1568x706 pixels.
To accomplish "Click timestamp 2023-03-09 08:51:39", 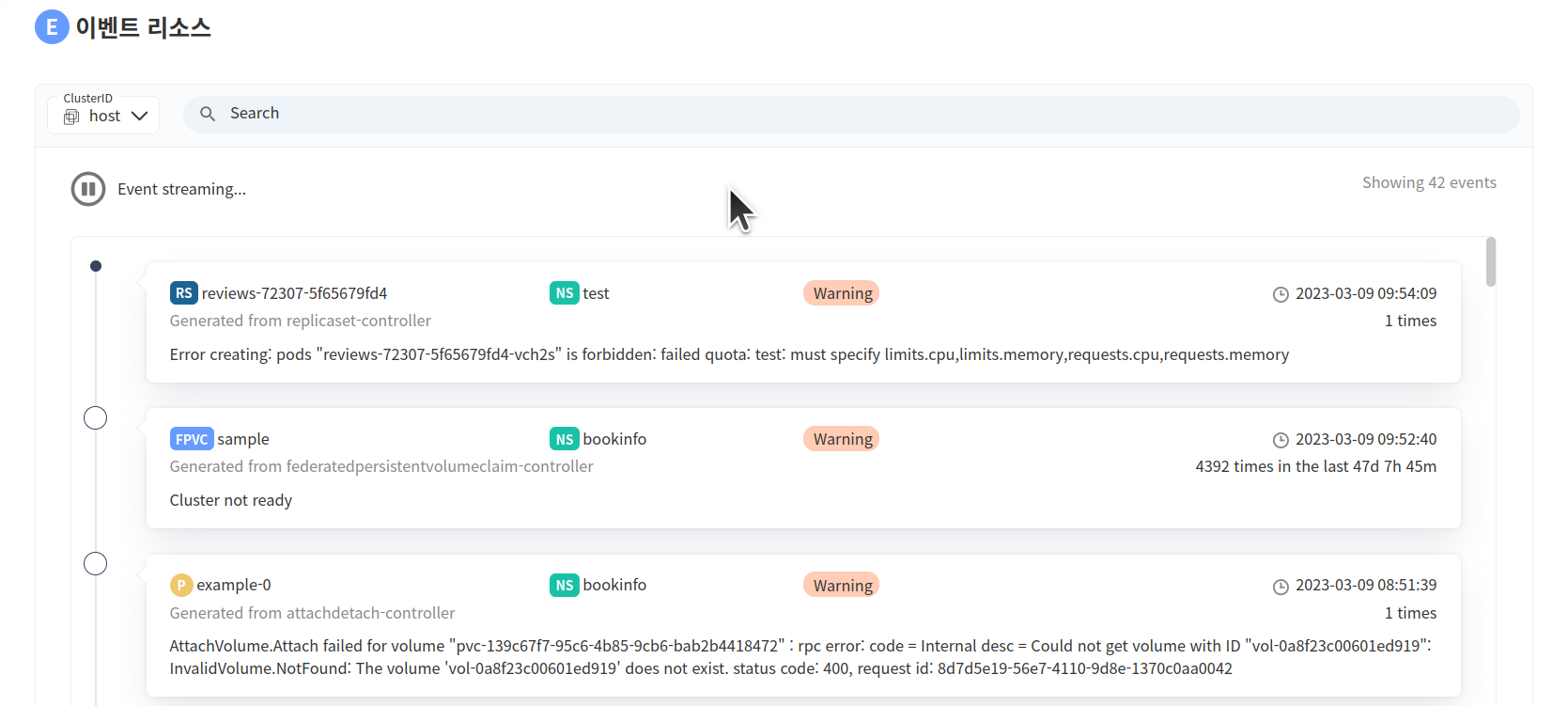I will tap(1366, 585).
